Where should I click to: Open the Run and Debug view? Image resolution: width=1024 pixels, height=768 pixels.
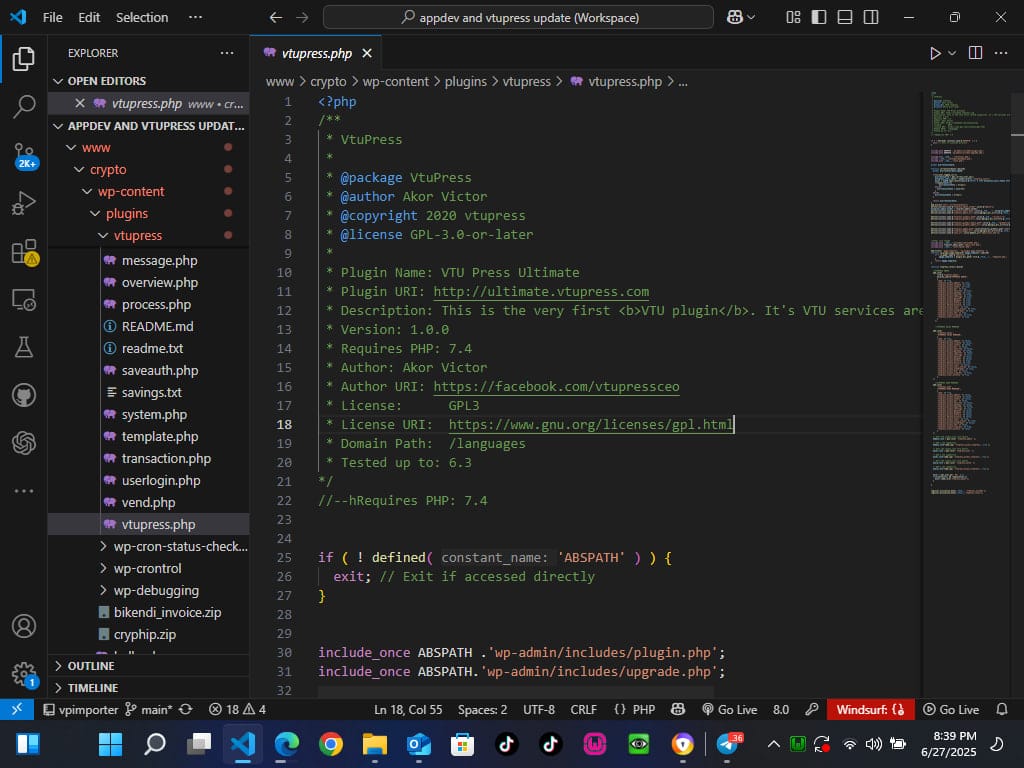coord(24,204)
